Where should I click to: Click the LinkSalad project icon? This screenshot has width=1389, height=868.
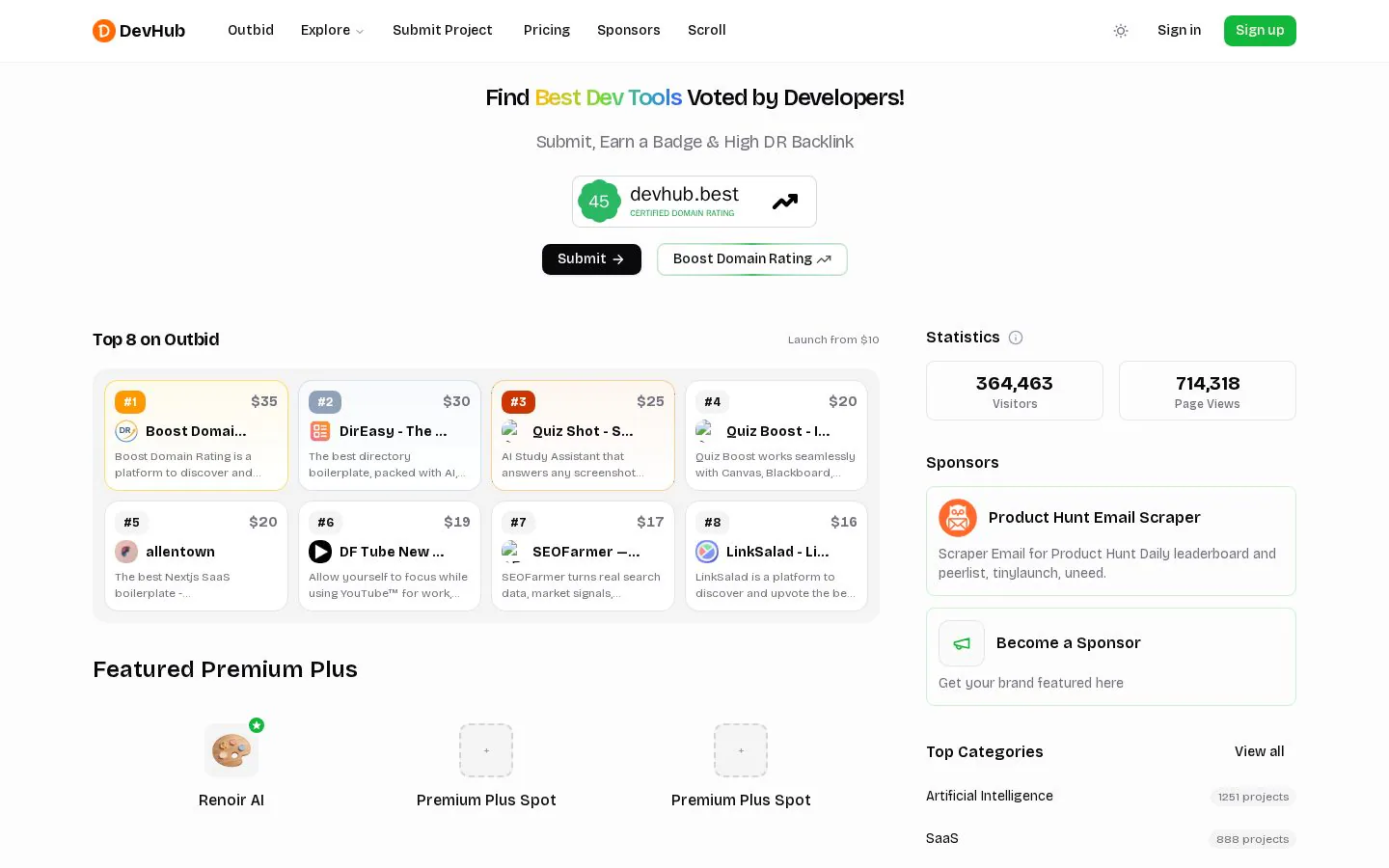pyautogui.click(x=707, y=552)
